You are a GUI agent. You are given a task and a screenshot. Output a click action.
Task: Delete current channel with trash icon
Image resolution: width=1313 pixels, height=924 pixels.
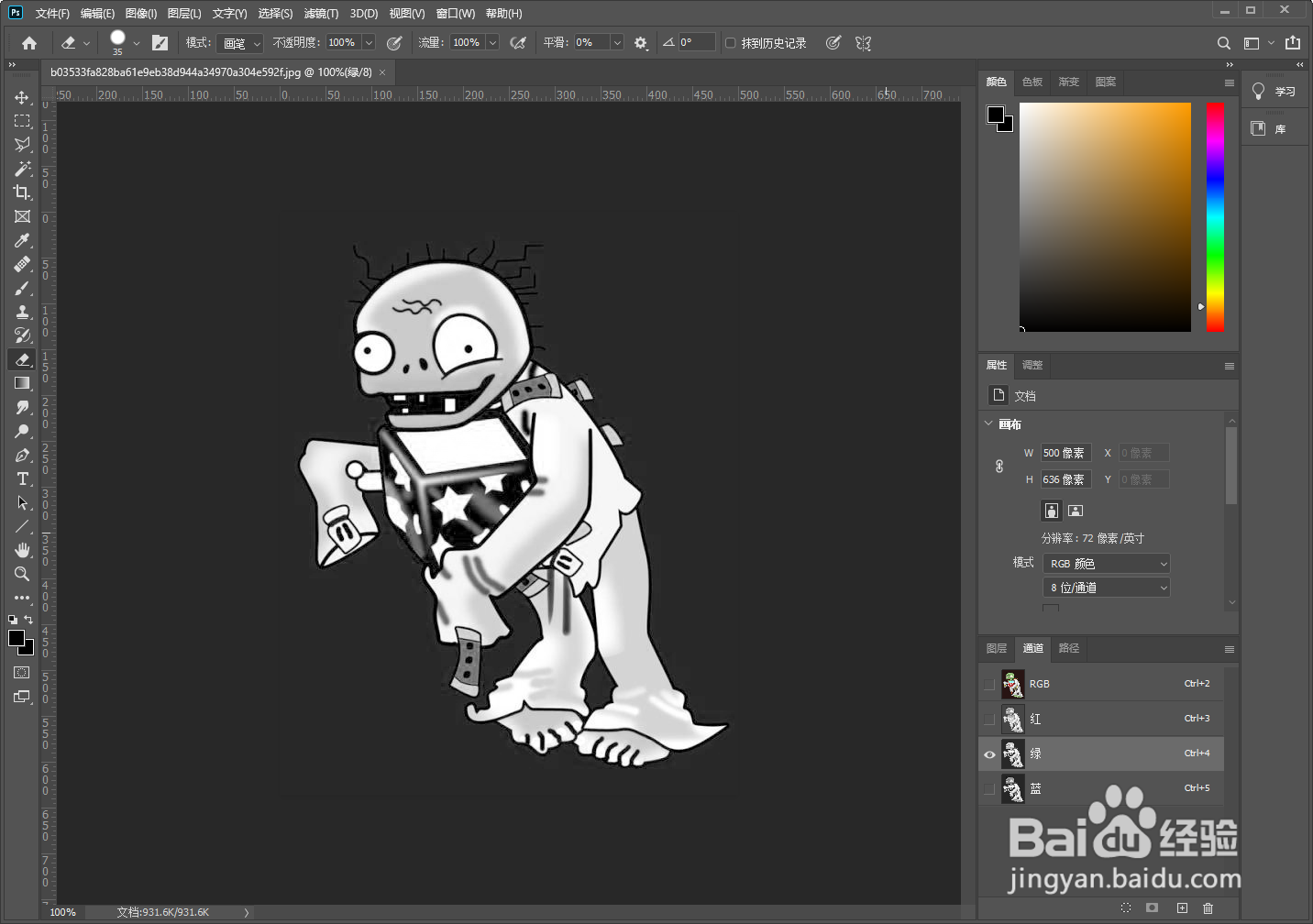[x=1208, y=908]
